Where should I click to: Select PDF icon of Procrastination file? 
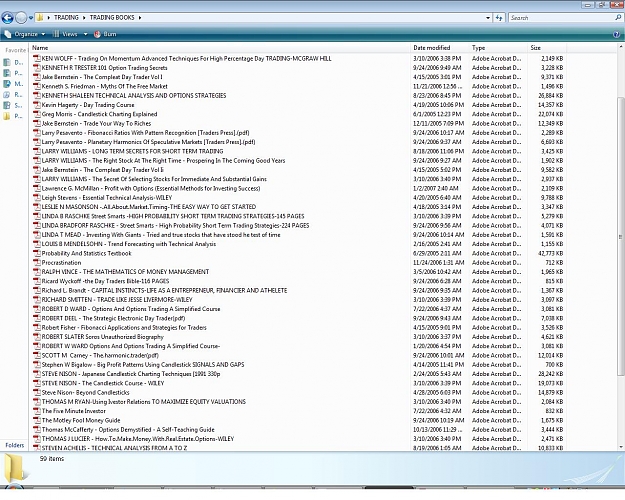pos(37,263)
